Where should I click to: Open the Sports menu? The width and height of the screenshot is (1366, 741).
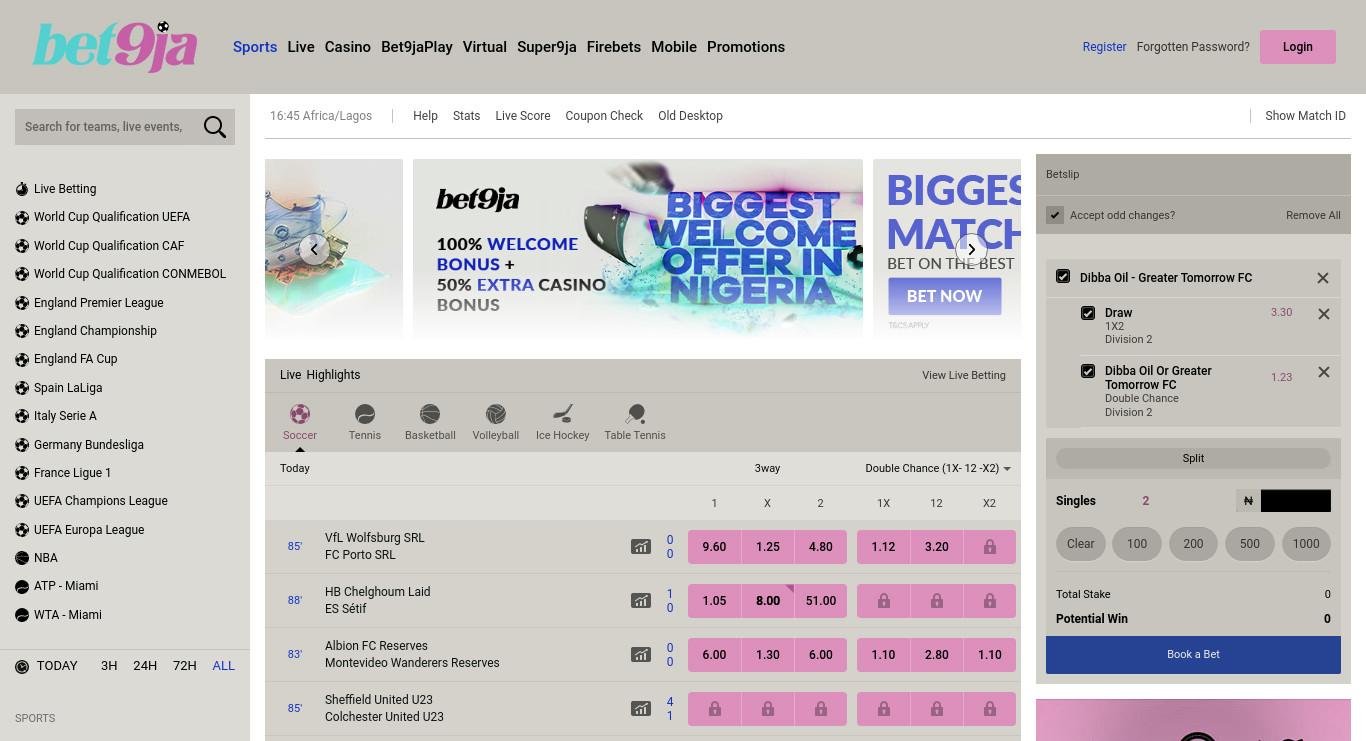click(x=255, y=47)
